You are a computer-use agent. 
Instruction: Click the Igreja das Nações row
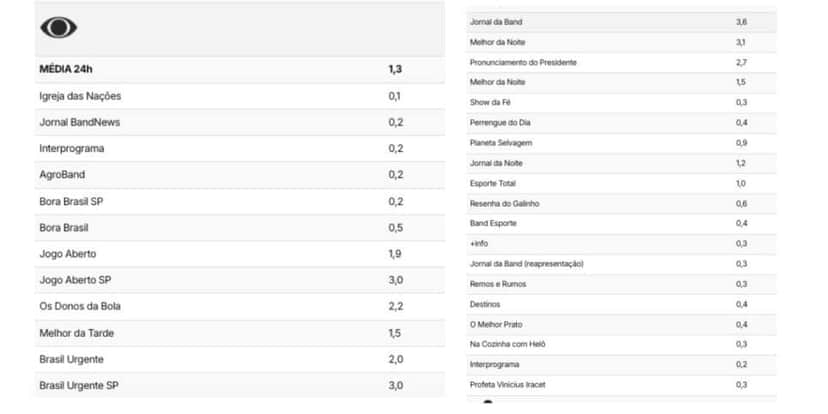(240, 96)
